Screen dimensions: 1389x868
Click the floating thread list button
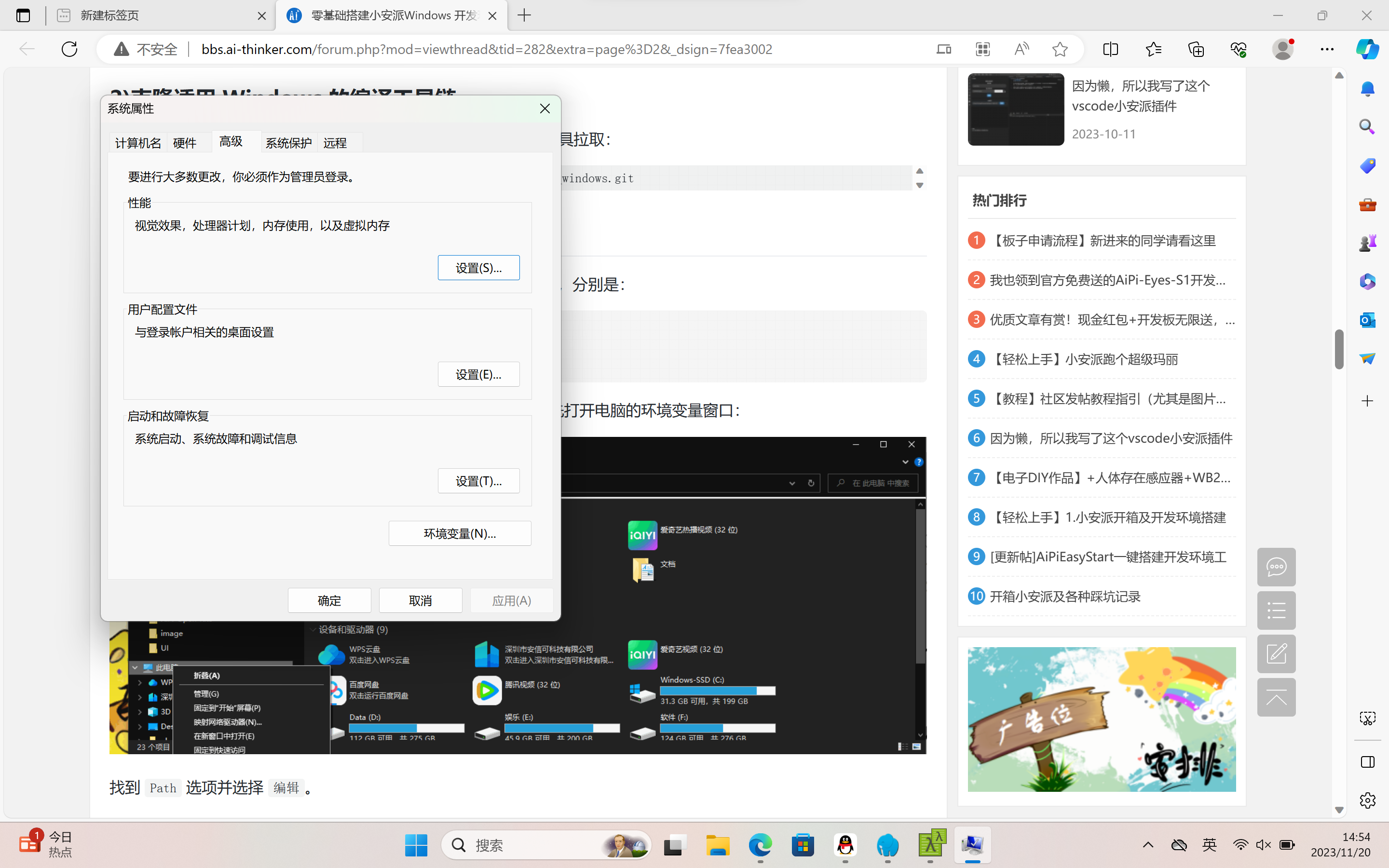point(1277,611)
